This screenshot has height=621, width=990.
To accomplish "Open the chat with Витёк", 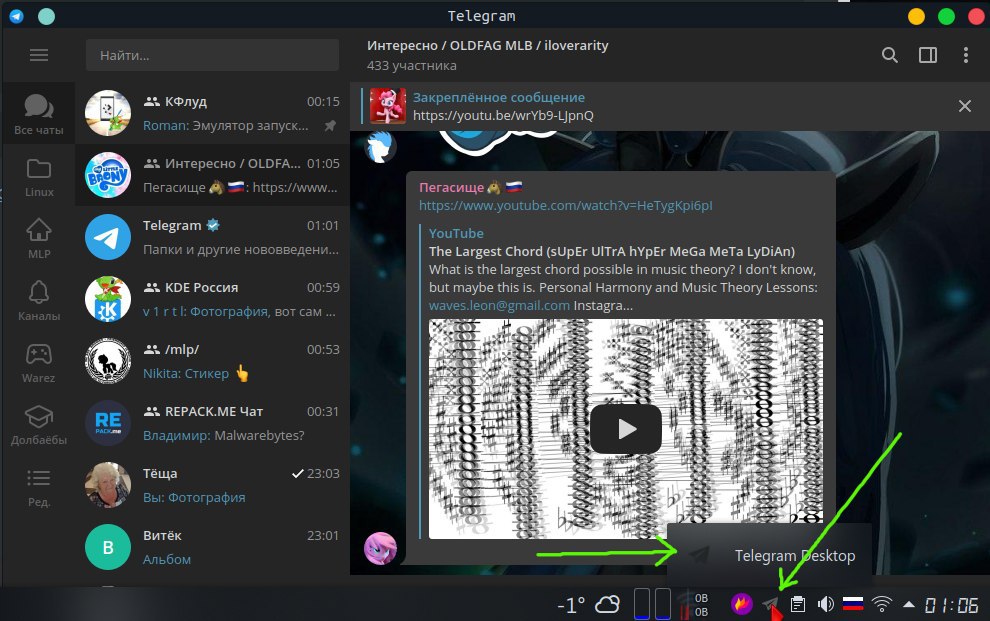I will click(213, 547).
